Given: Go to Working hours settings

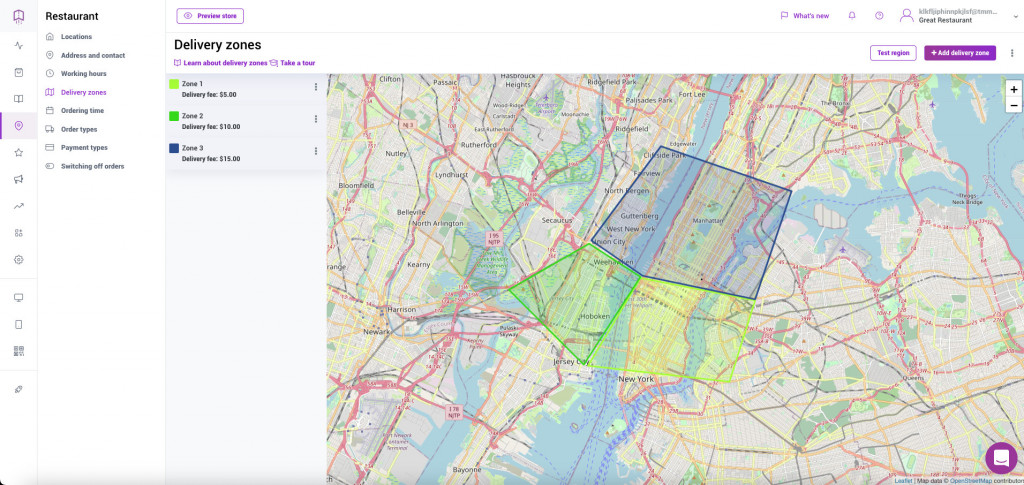Looking at the screenshot, I should [83, 74].
